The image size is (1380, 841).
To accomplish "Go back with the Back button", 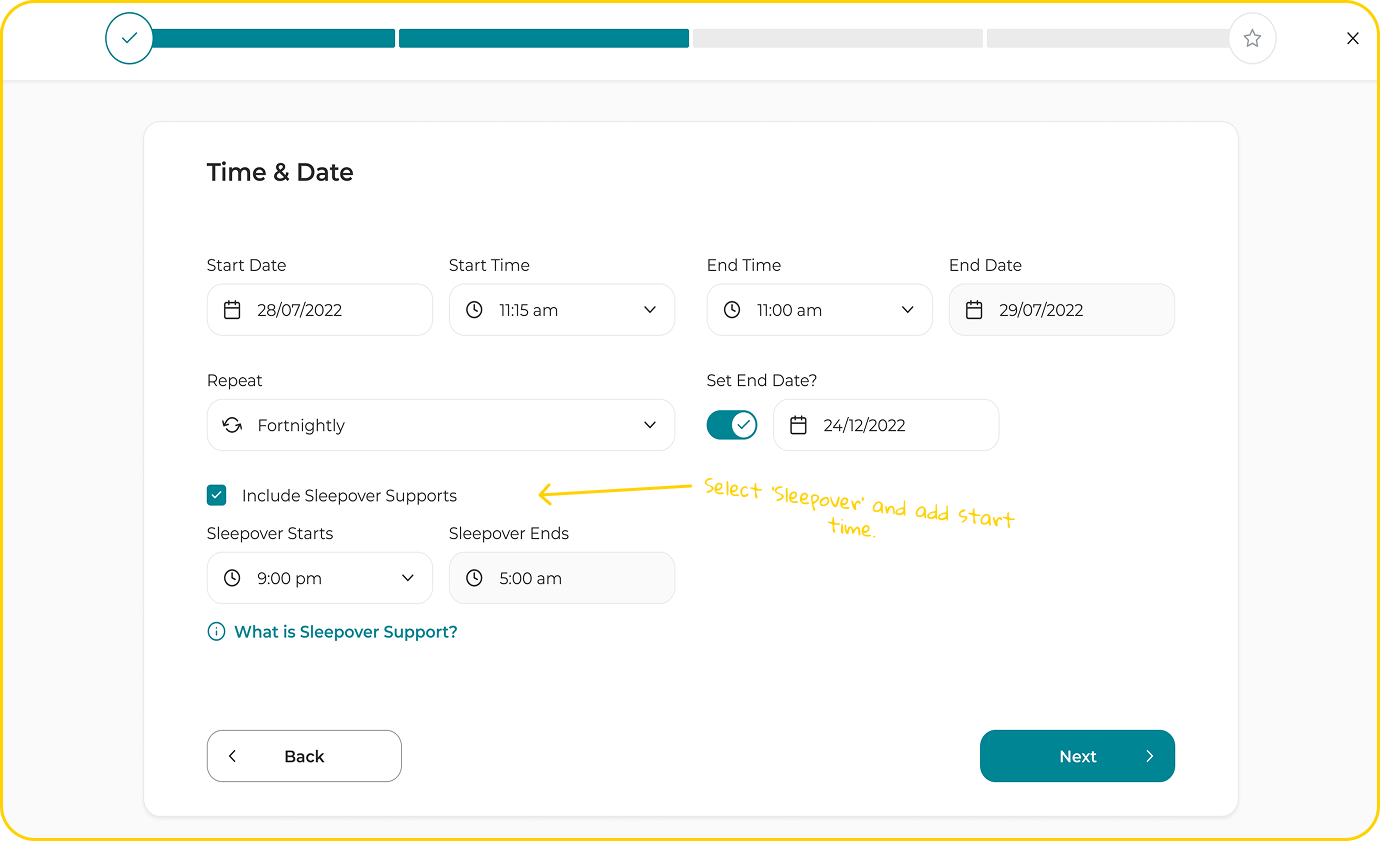I will 304,756.
